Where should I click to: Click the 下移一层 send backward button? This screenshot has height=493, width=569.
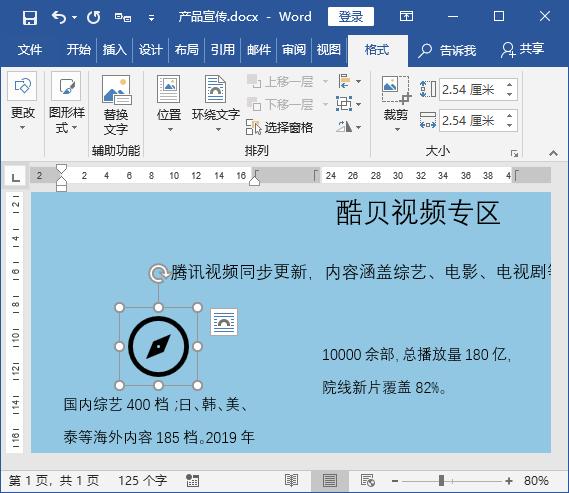[280, 104]
